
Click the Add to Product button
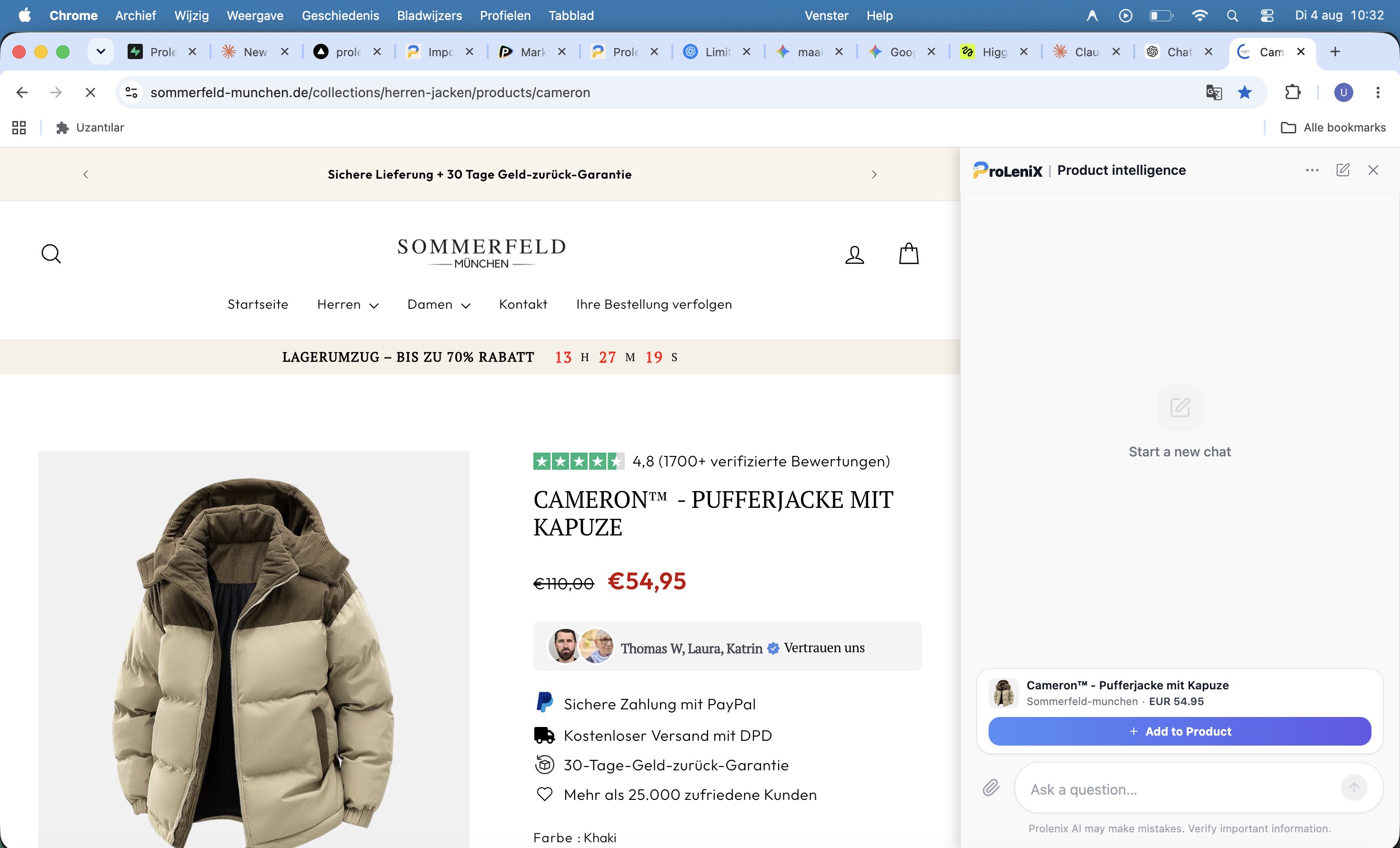pyautogui.click(x=1180, y=731)
